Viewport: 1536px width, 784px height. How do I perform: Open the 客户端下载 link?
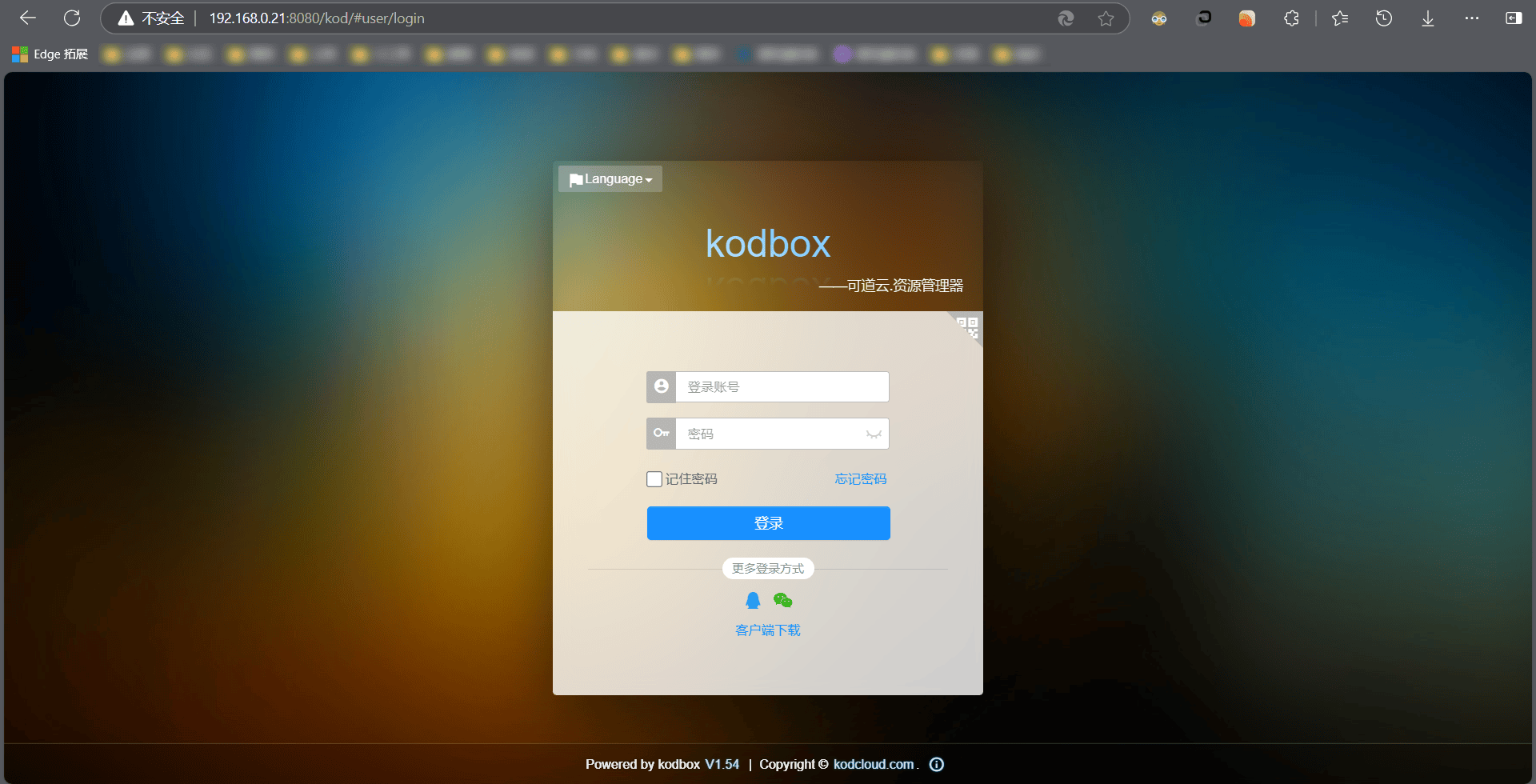click(768, 630)
